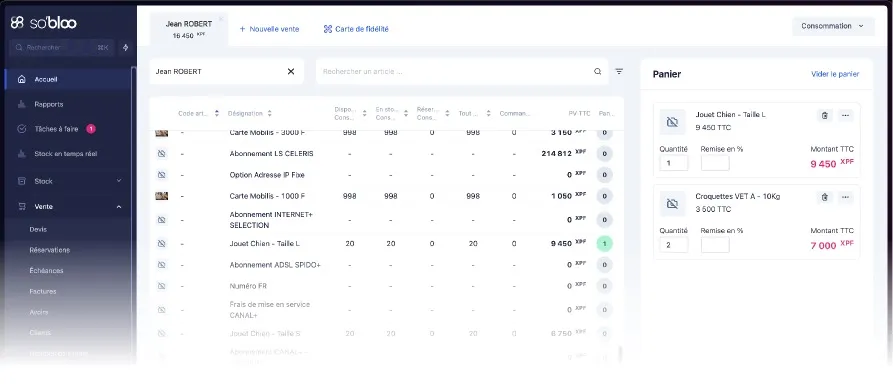This screenshot has height=387, width=893.
Task: Open the sidebar Rechercher search box
Action: (x=62, y=48)
